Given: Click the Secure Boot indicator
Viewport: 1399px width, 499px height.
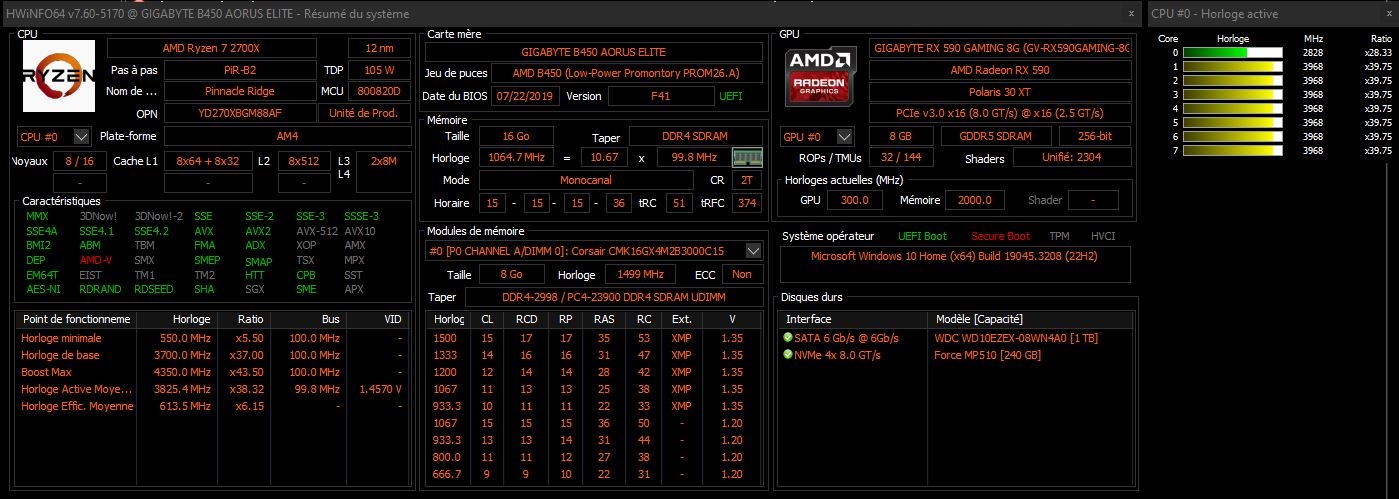Looking at the screenshot, I should (x=1001, y=236).
